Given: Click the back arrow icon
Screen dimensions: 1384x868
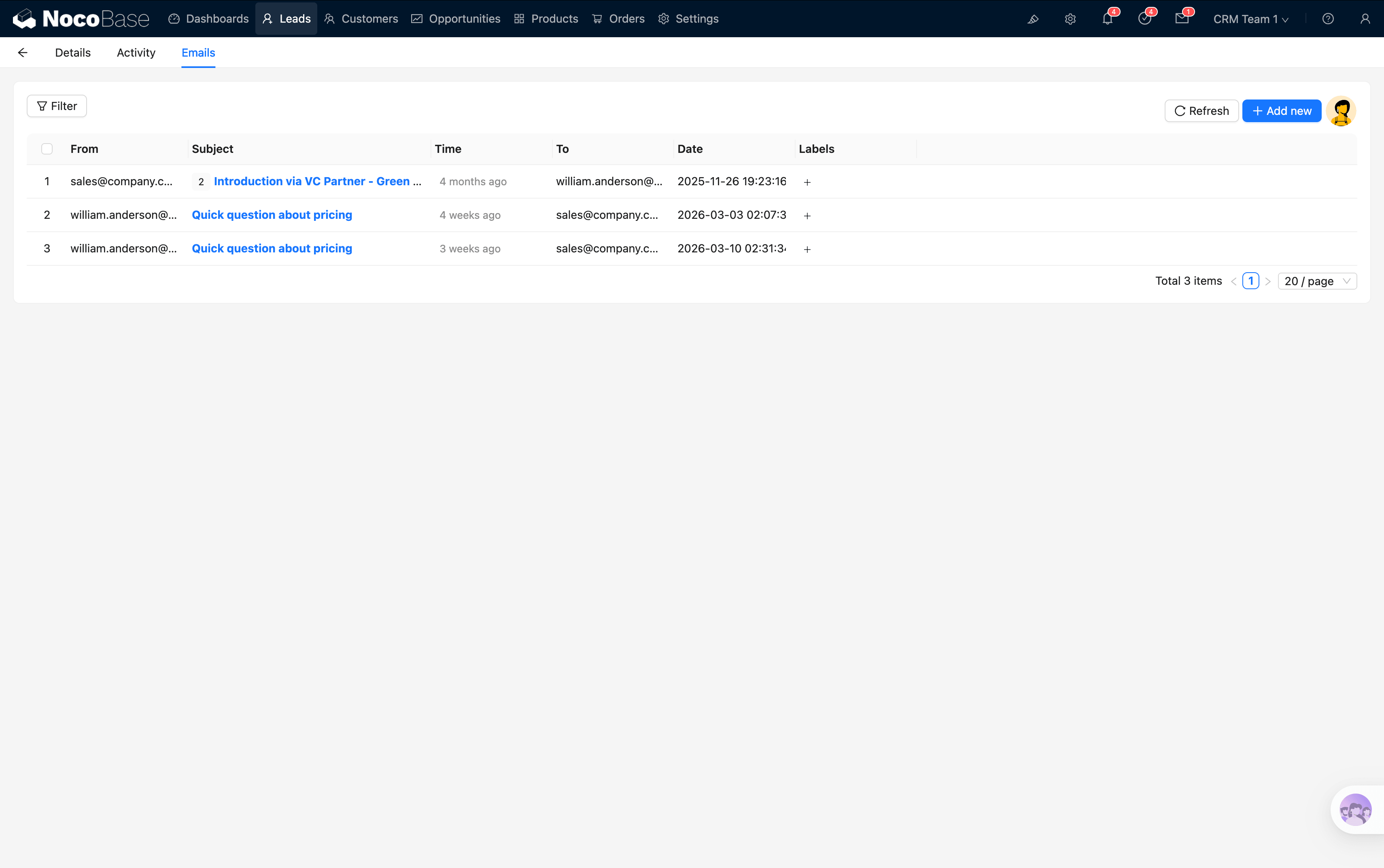Looking at the screenshot, I should click(23, 53).
